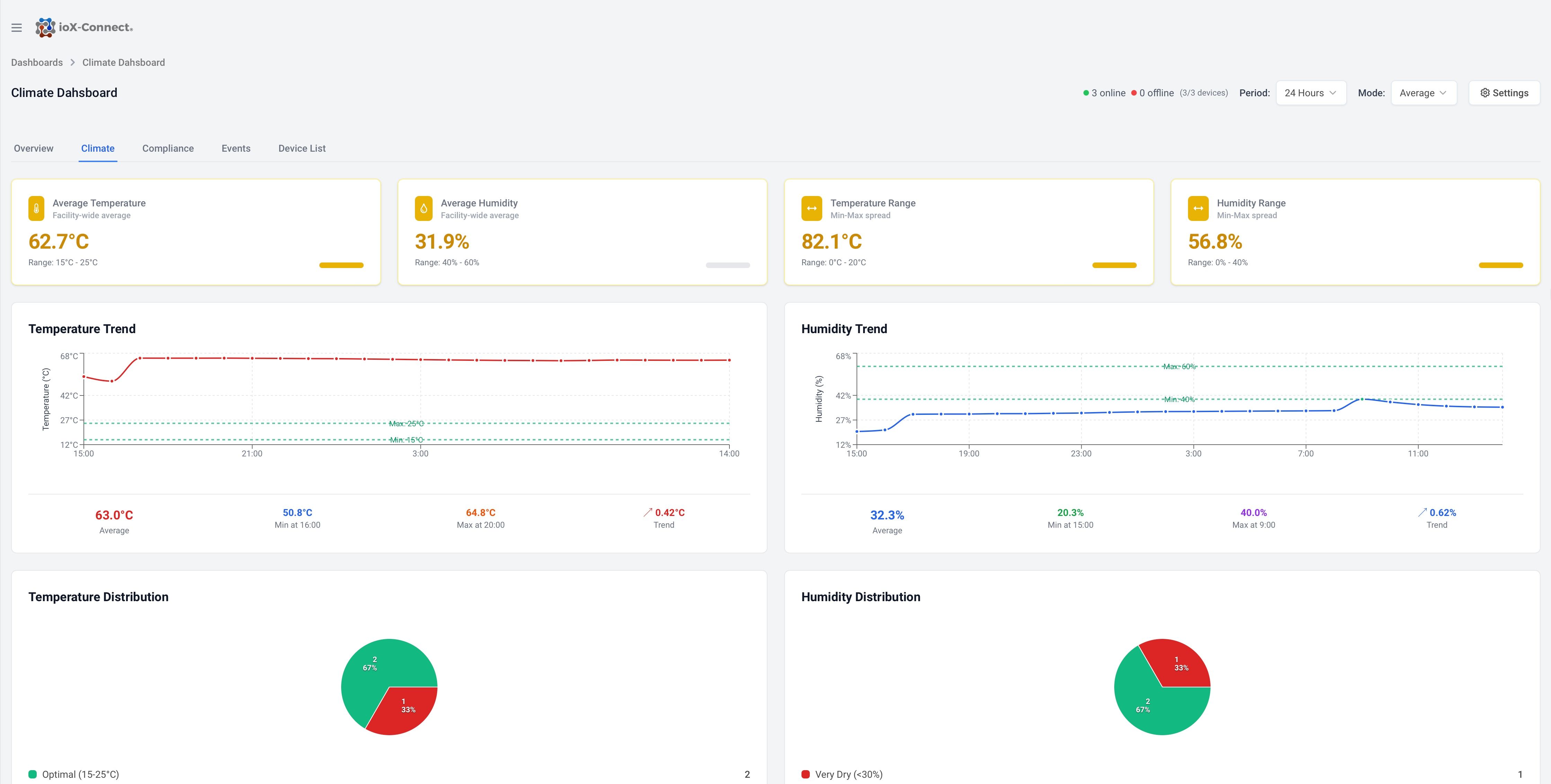
Task: Click the Humidity Range arrows icon
Action: [1198, 208]
